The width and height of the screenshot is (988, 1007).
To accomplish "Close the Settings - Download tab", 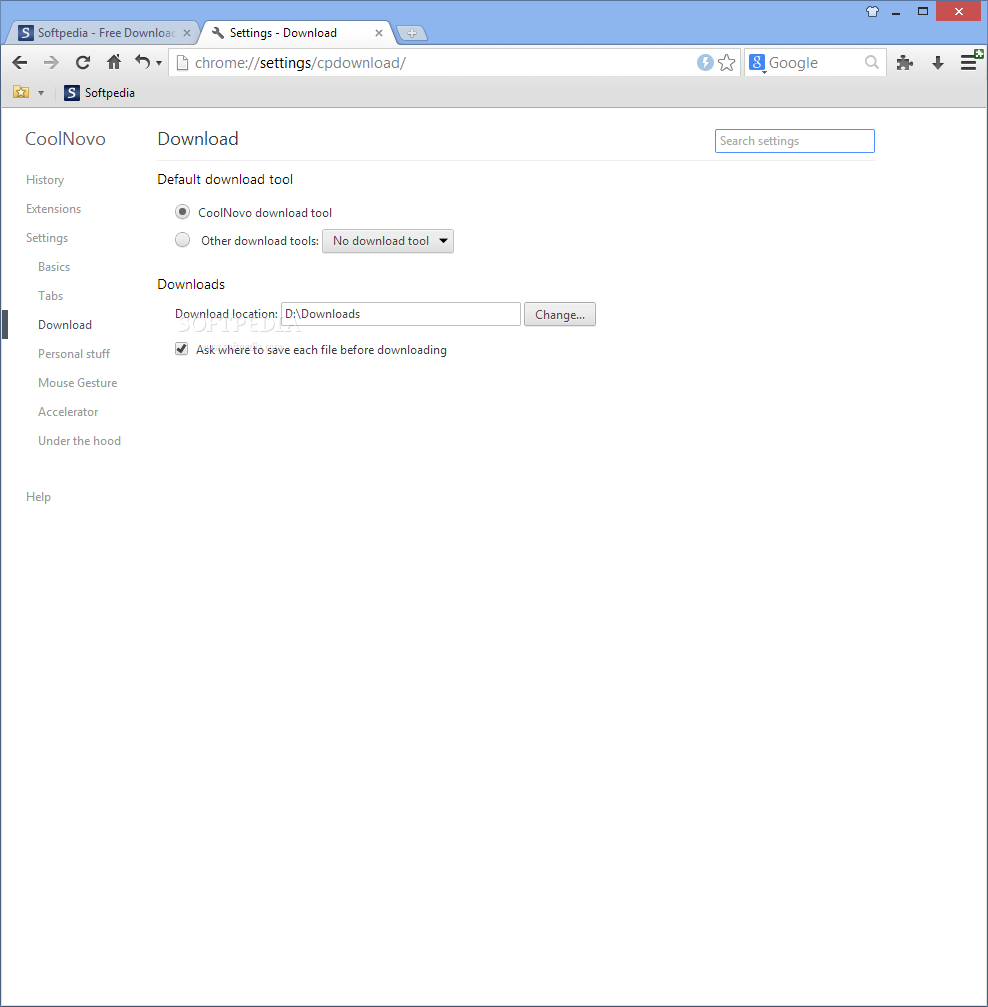I will point(379,33).
